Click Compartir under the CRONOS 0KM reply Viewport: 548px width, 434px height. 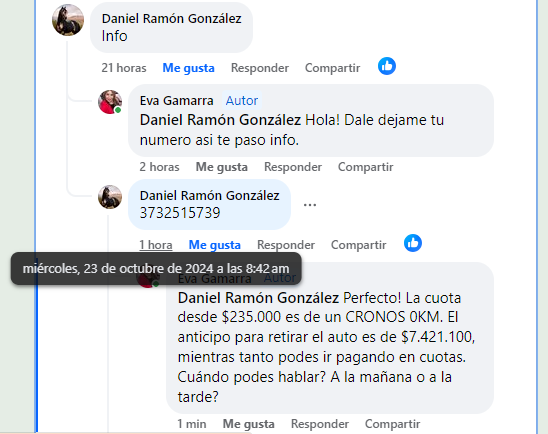pyautogui.click(x=392, y=424)
